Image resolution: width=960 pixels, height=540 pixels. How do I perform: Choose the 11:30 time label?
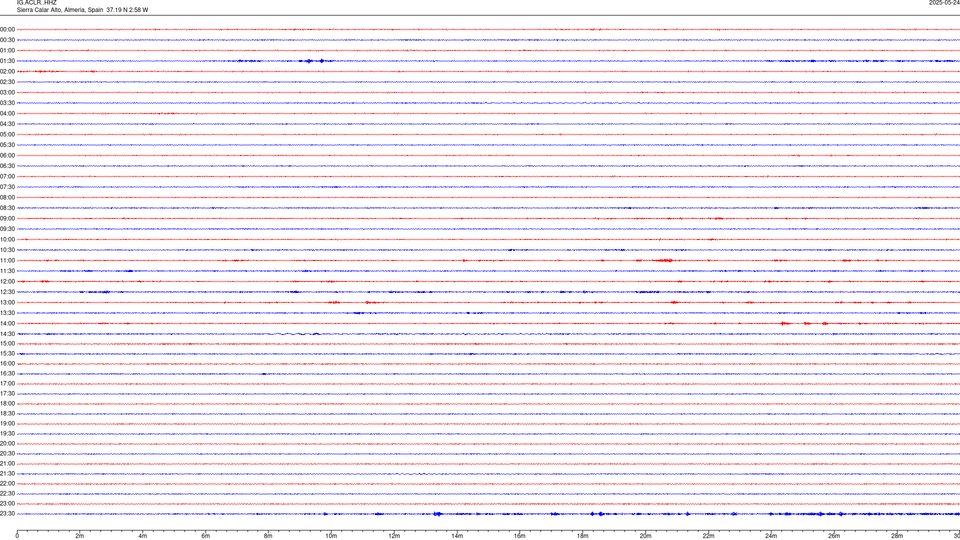tap(7, 271)
